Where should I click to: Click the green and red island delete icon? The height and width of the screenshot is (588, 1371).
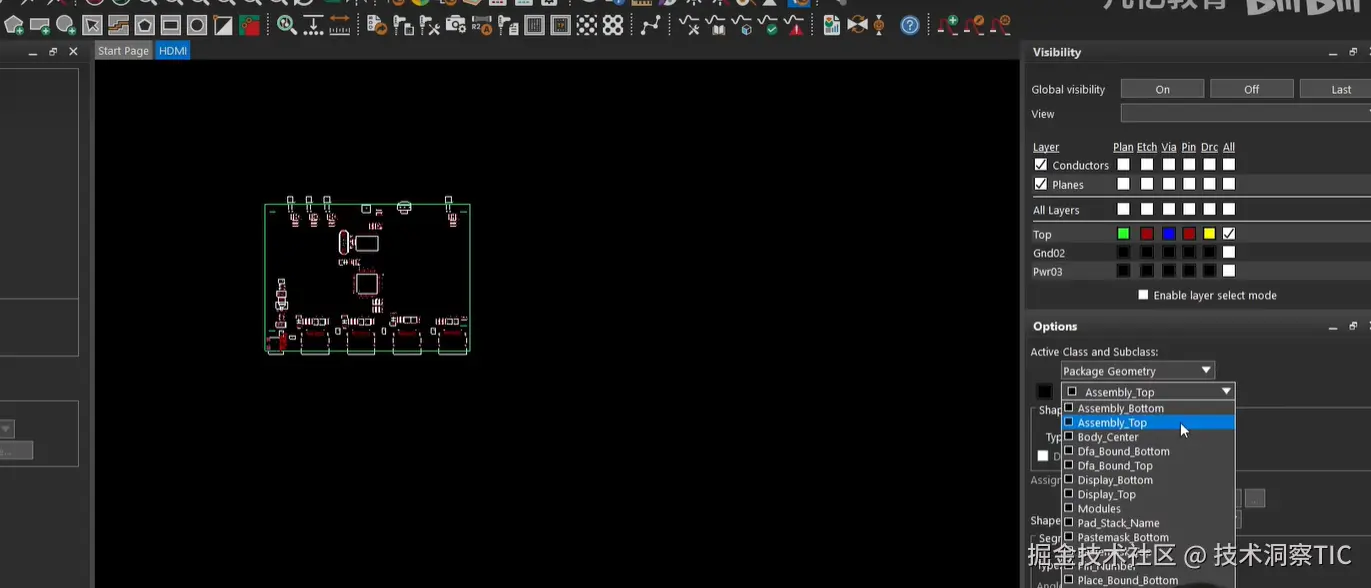click(249, 25)
